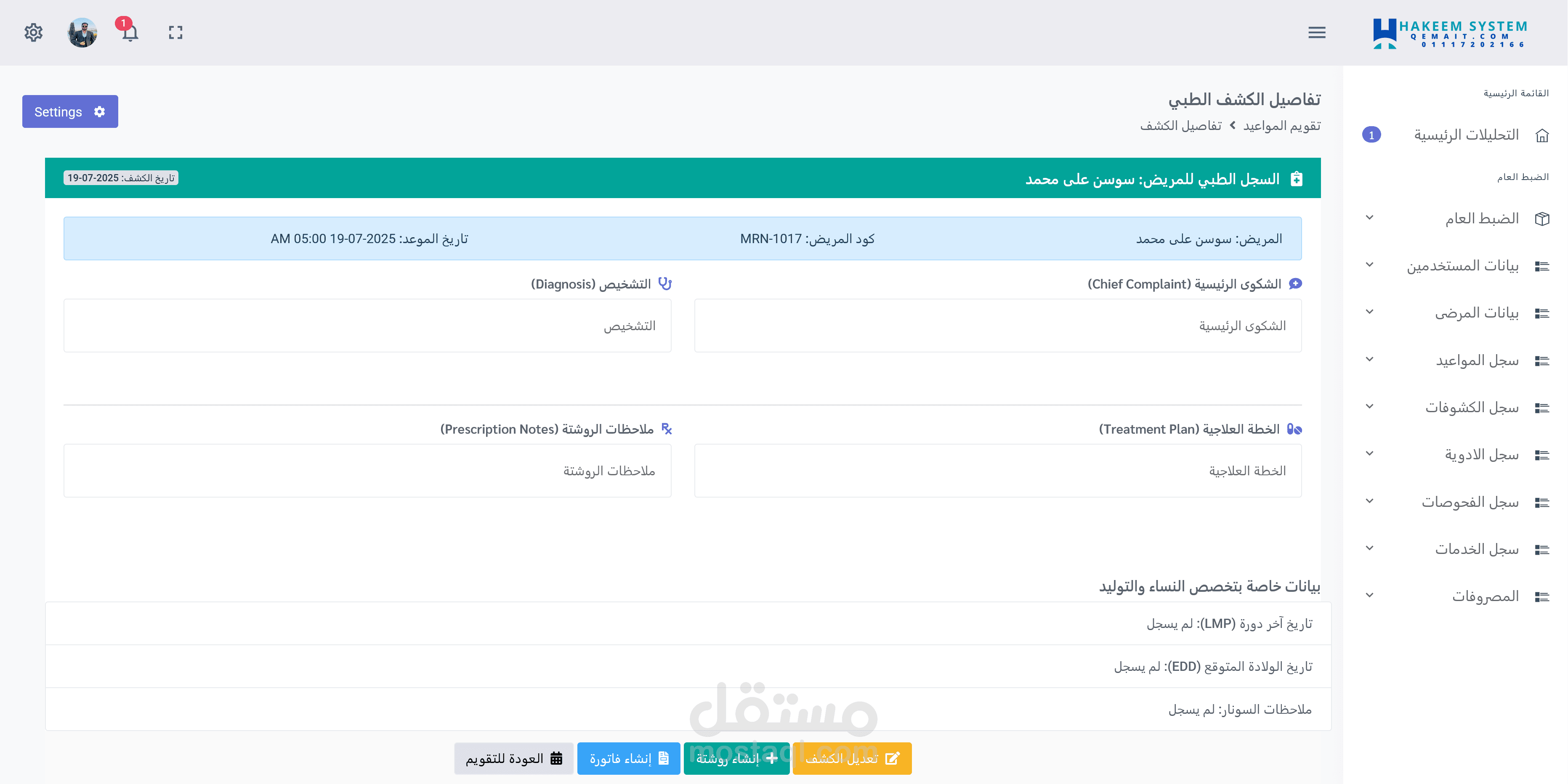Click the list icon beside سجل الكشوفات
The width and height of the screenshot is (1568, 784).
[1542, 408]
